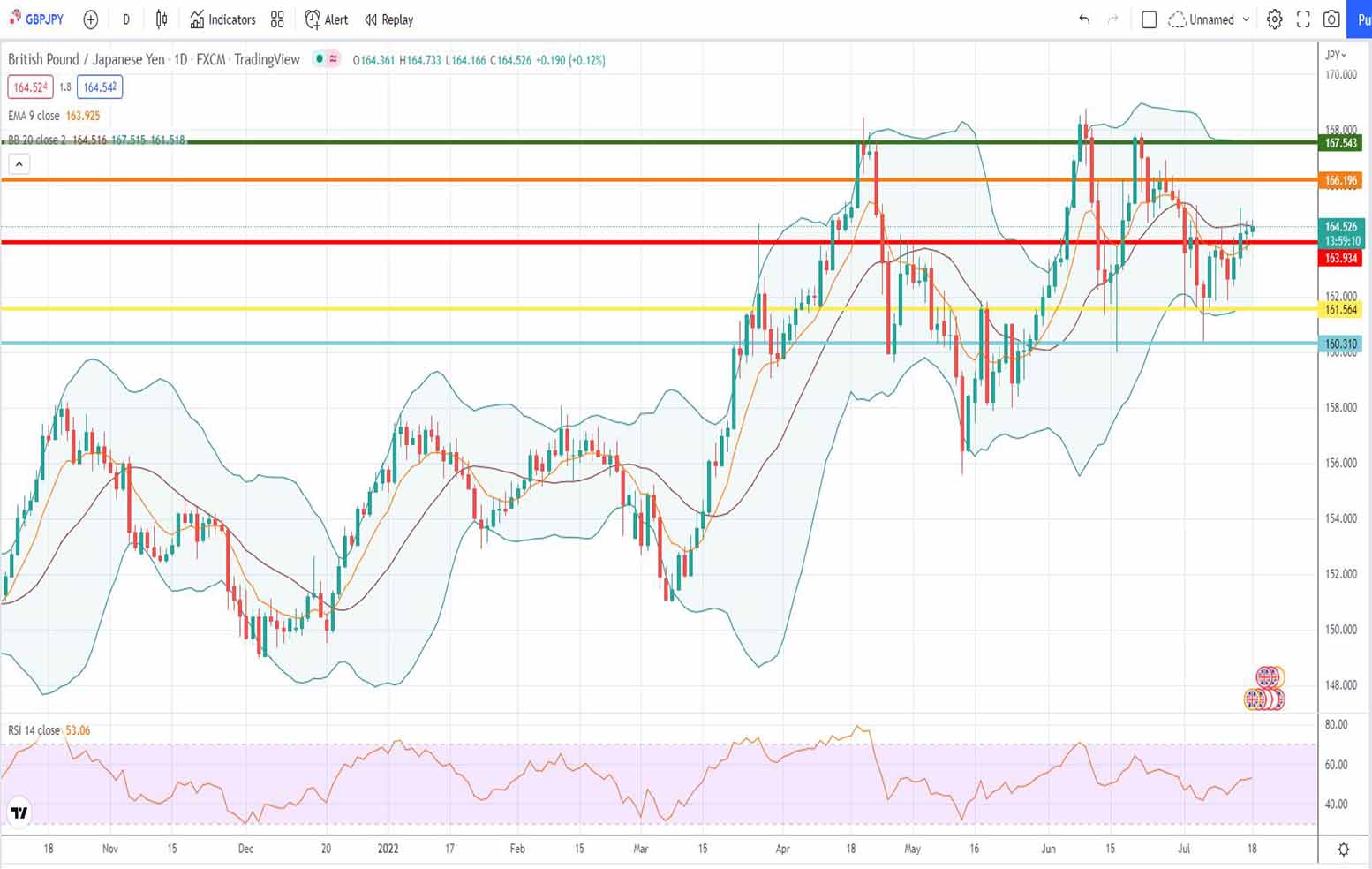The height and width of the screenshot is (869, 1372).
Task: Click the Alert button
Action: pos(326,19)
